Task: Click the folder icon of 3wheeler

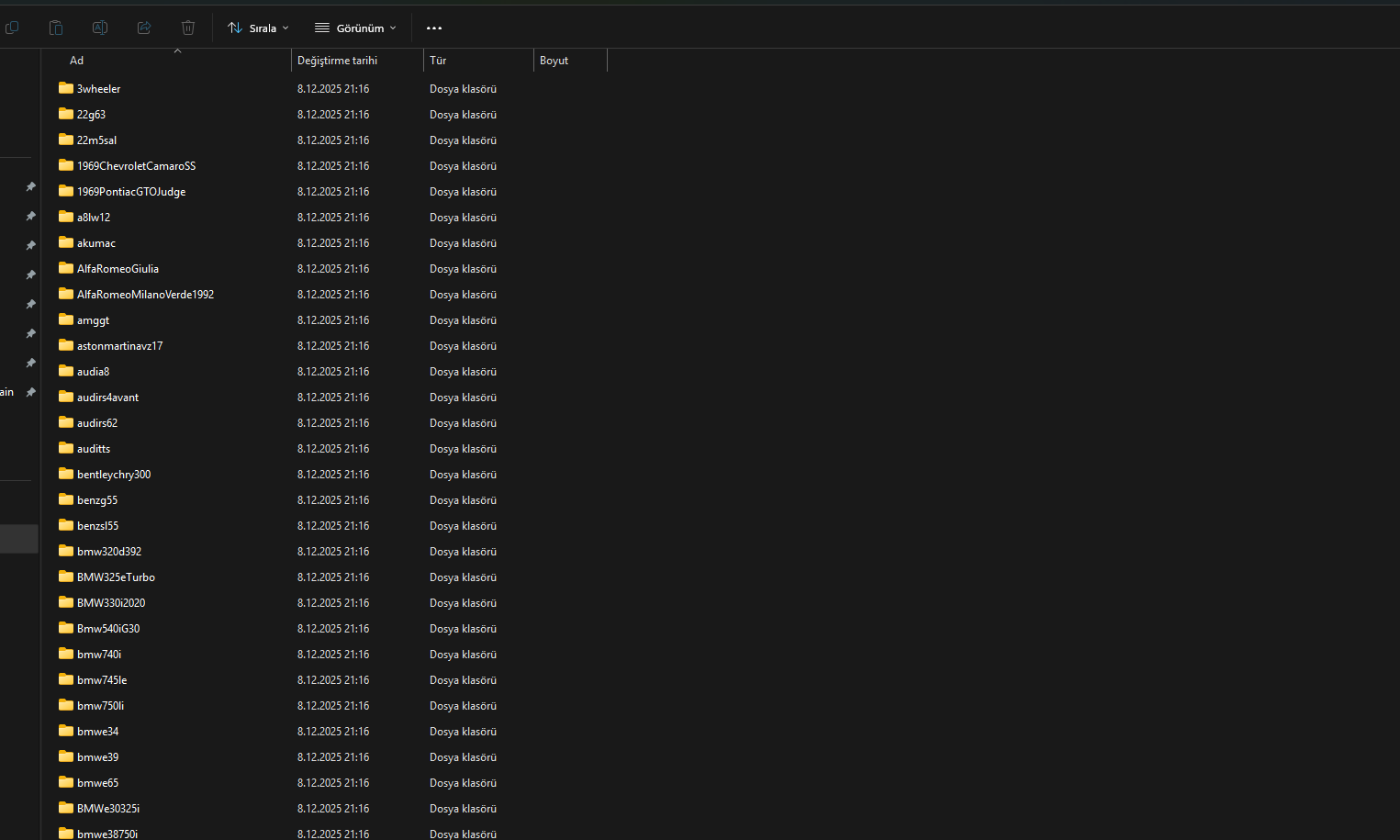Action: 66,88
